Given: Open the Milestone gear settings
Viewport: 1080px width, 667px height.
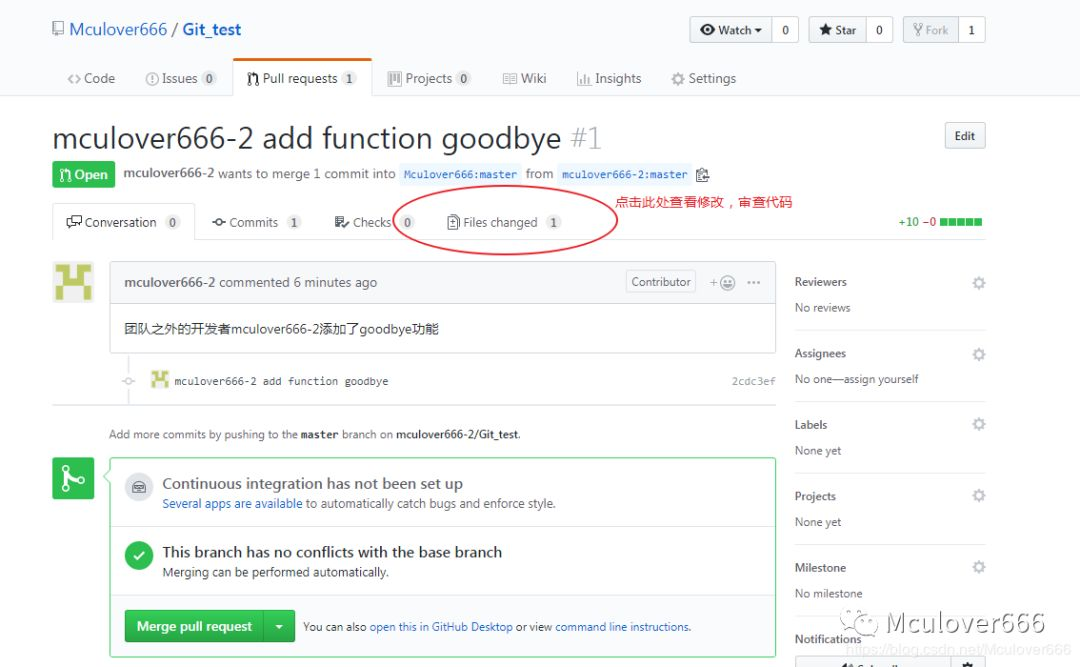Looking at the screenshot, I should point(978,566).
